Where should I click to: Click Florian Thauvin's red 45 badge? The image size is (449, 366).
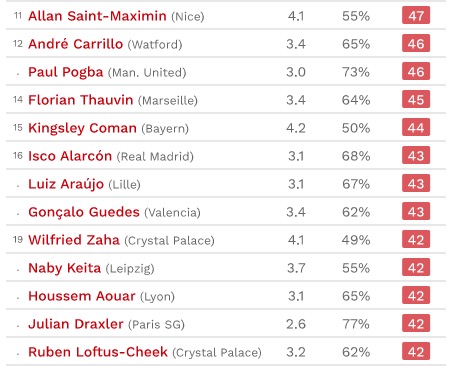(416, 99)
